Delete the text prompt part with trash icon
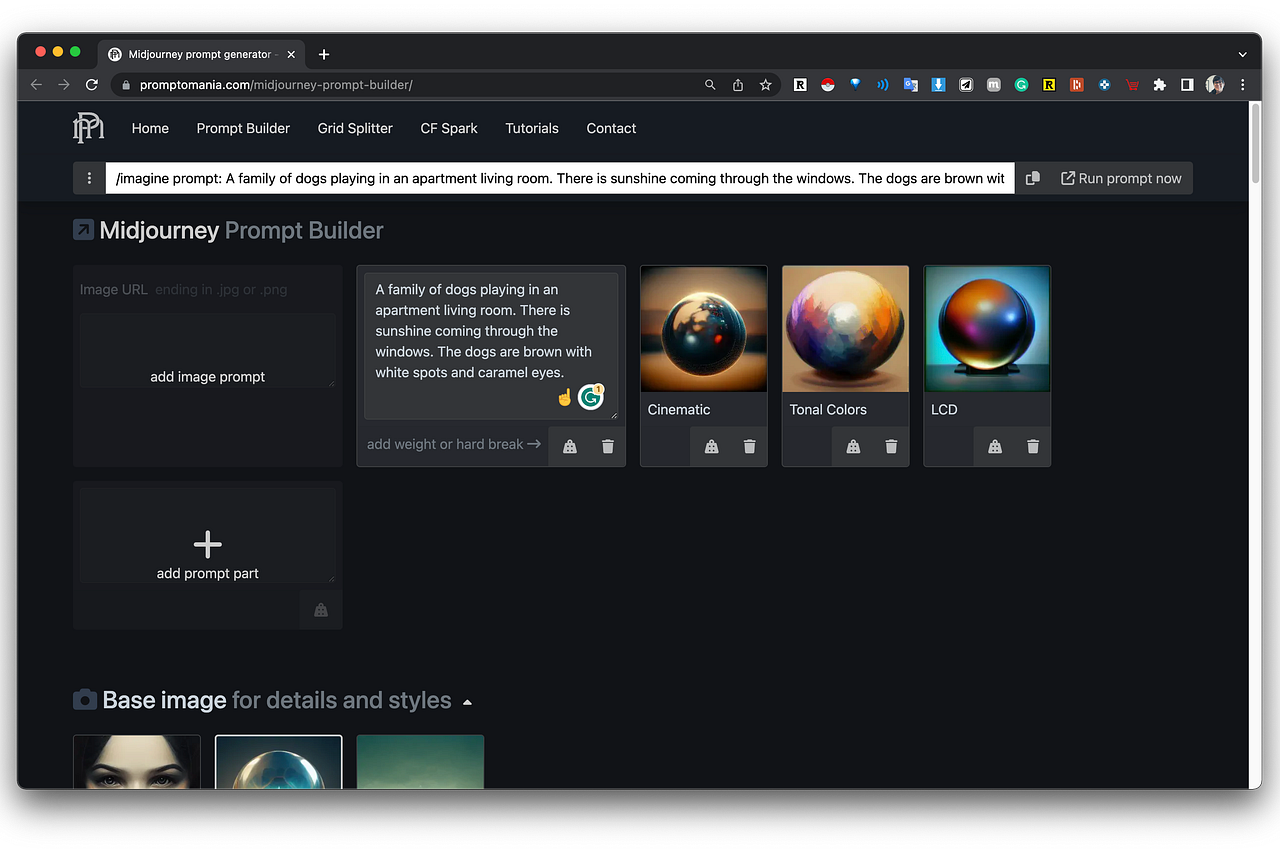This screenshot has width=1280, height=853. (608, 446)
